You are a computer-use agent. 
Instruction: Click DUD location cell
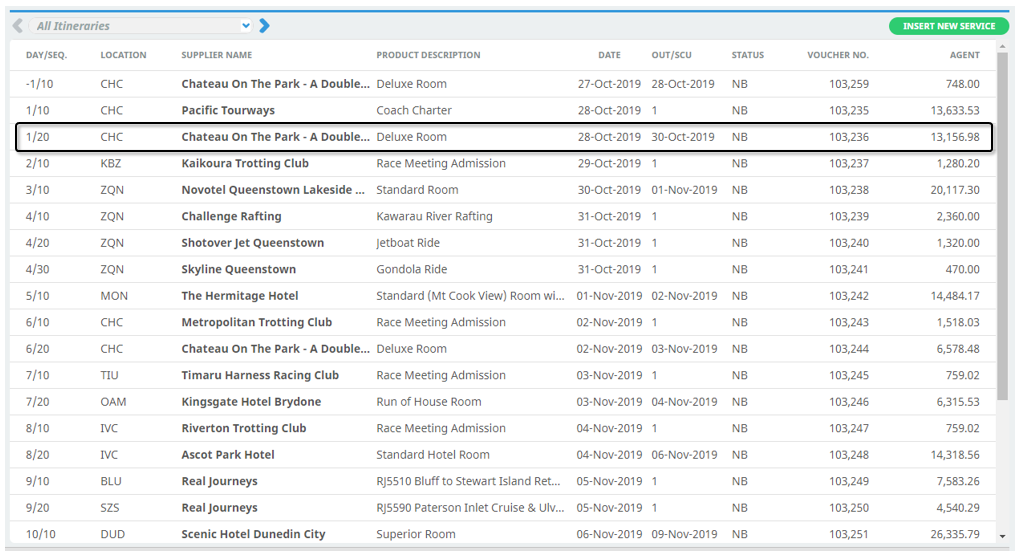[x=113, y=534]
